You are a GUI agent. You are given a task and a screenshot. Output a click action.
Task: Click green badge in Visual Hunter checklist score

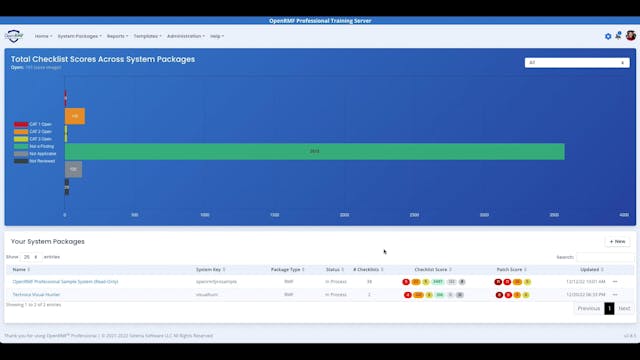tap(440, 295)
